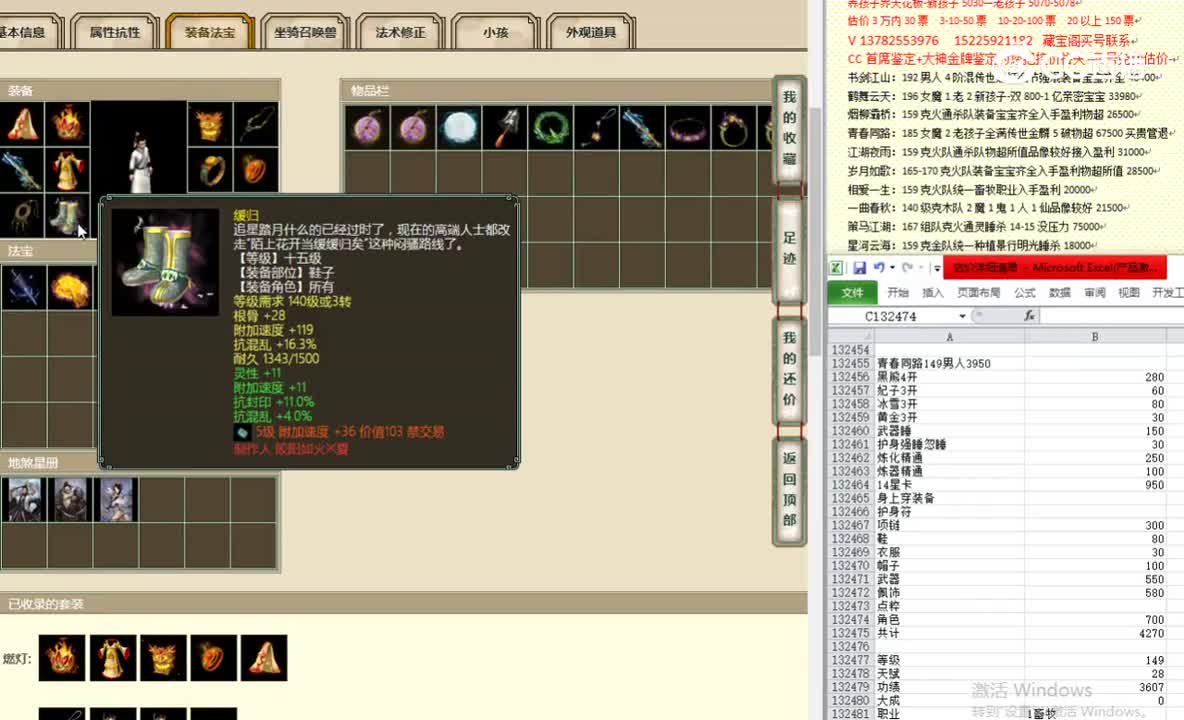
Task: Click the insert function fx icon
Action: point(1029,316)
